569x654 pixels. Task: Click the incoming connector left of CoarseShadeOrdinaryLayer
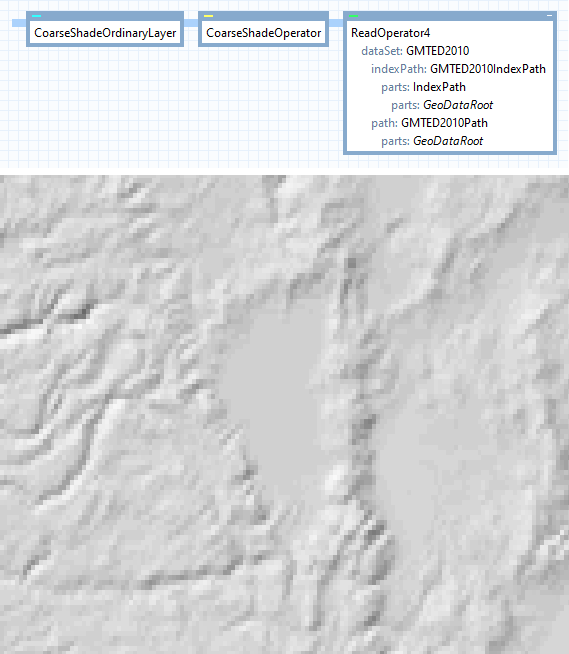point(19,23)
